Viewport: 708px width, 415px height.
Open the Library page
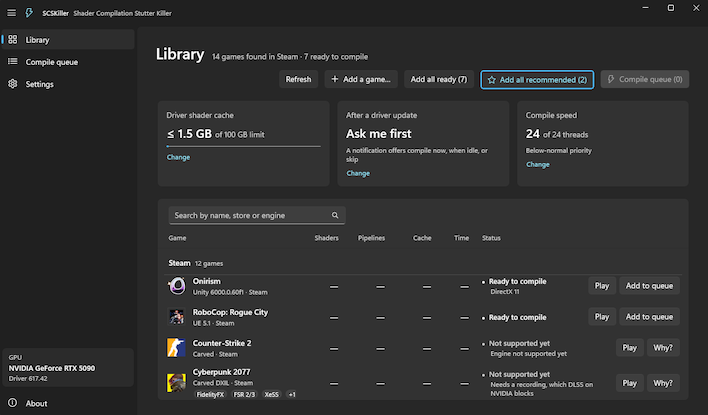tap(68, 40)
